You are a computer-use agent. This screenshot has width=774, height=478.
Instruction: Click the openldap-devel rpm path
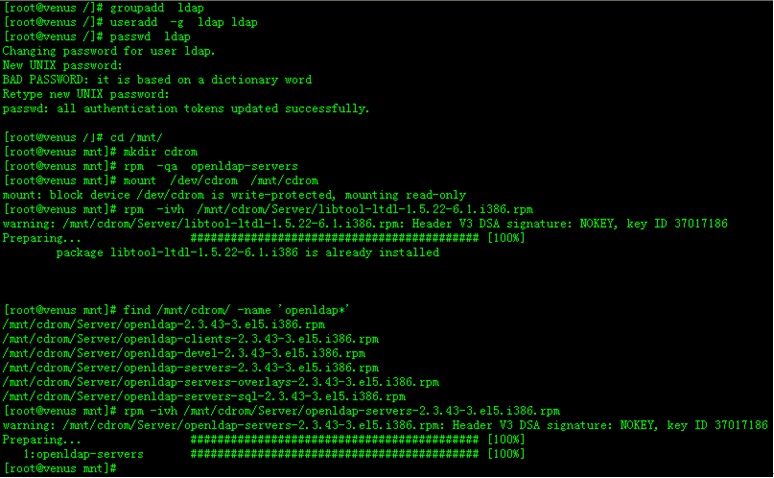pyautogui.click(x=186, y=353)
